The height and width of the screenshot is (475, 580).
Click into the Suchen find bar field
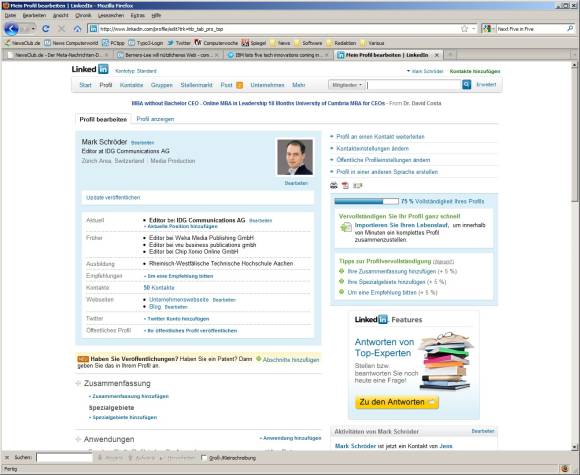[64, 458]
